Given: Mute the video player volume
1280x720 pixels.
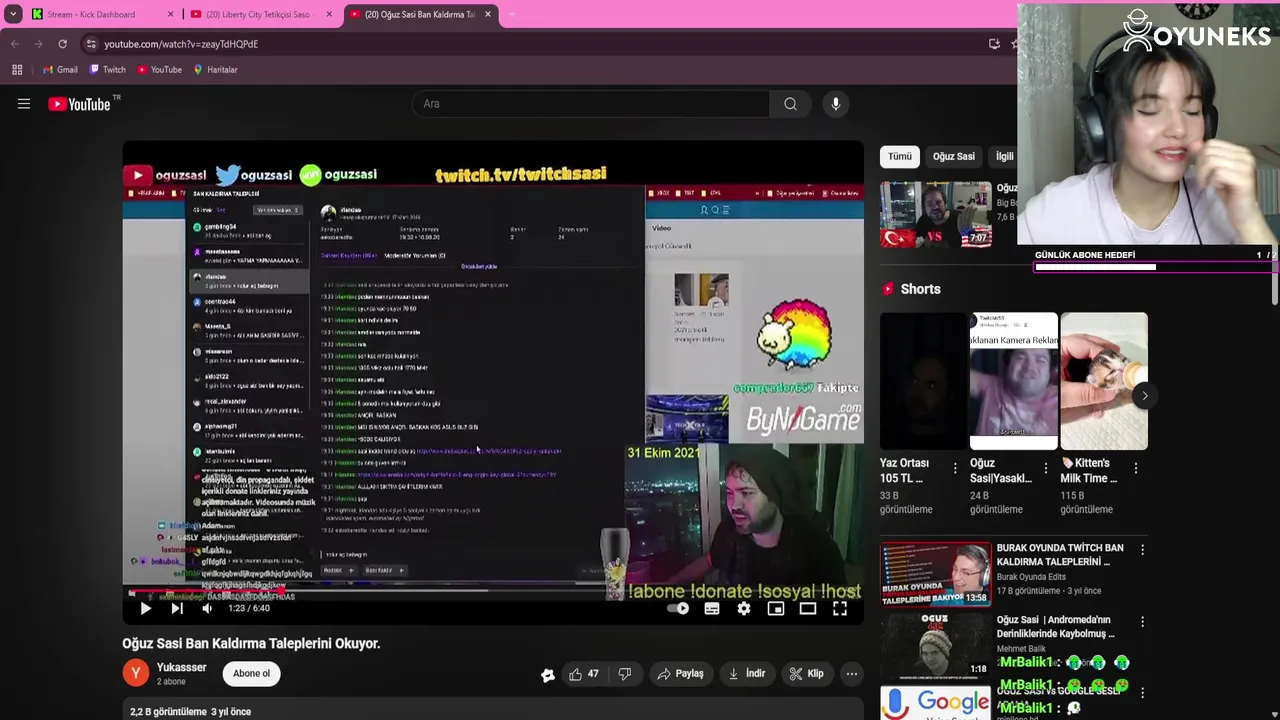Looking at the screenshot, I should tap(207, 608).
